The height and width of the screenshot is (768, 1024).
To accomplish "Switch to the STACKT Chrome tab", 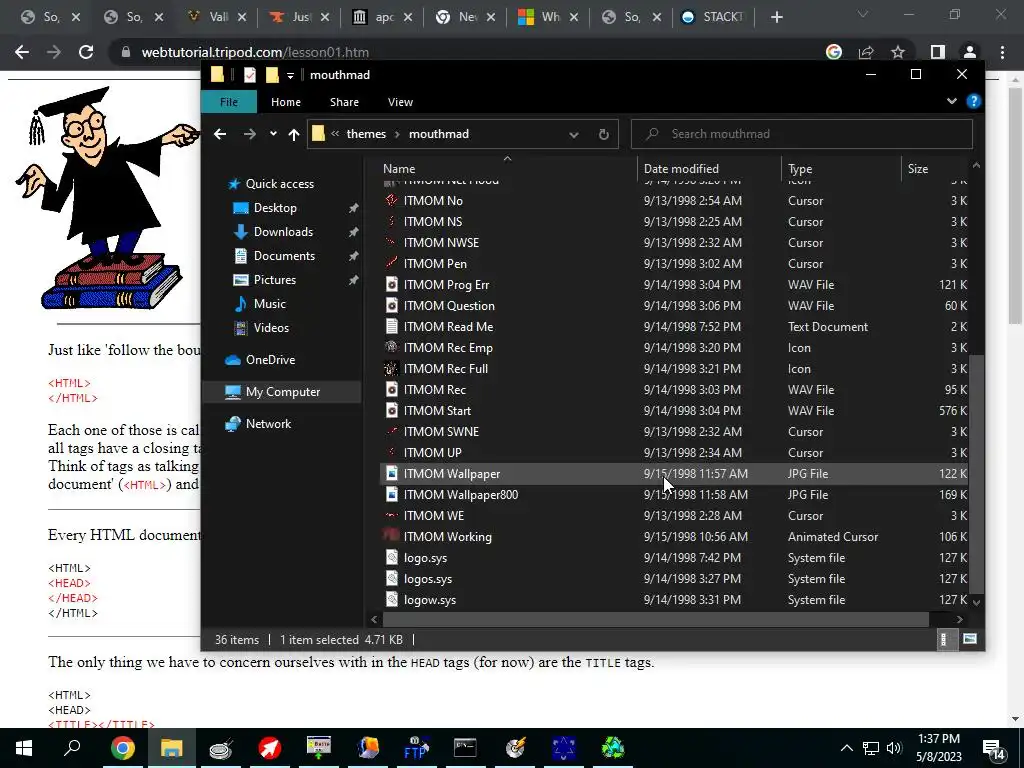I will 713,17.
